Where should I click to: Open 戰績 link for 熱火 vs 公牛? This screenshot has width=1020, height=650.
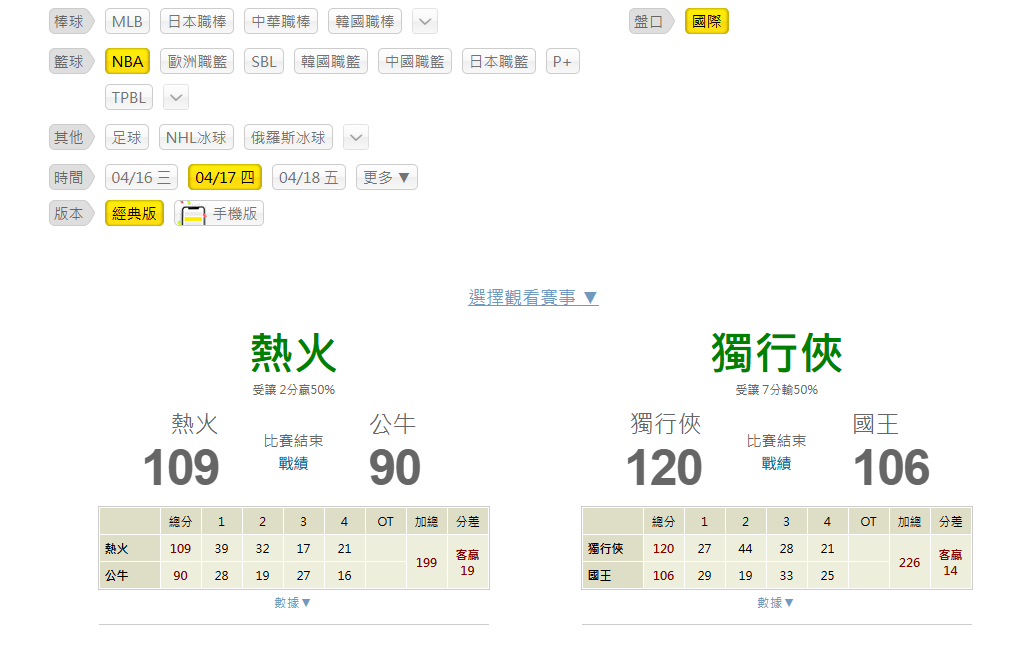click(293, 463)
